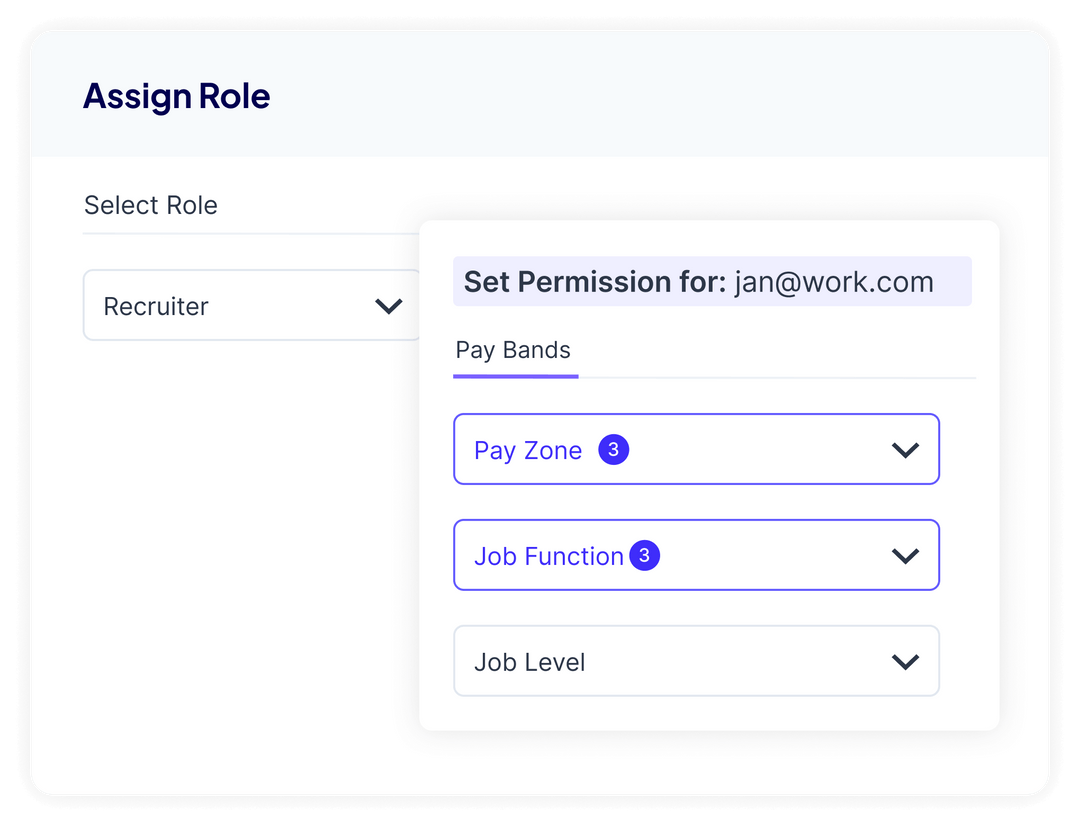
Task: Click the Job Function count badge
Action: 645,555
